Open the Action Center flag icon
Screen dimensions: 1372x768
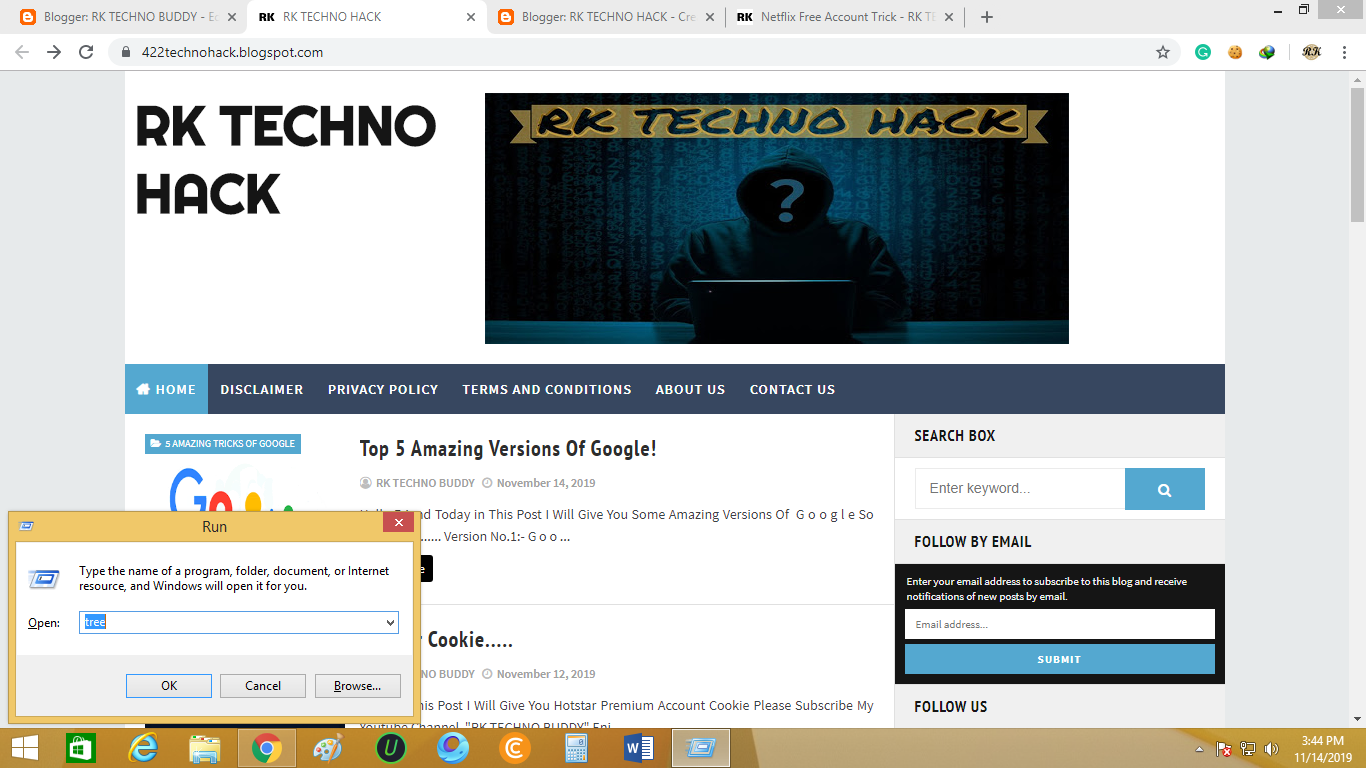tap(1223, 749)
